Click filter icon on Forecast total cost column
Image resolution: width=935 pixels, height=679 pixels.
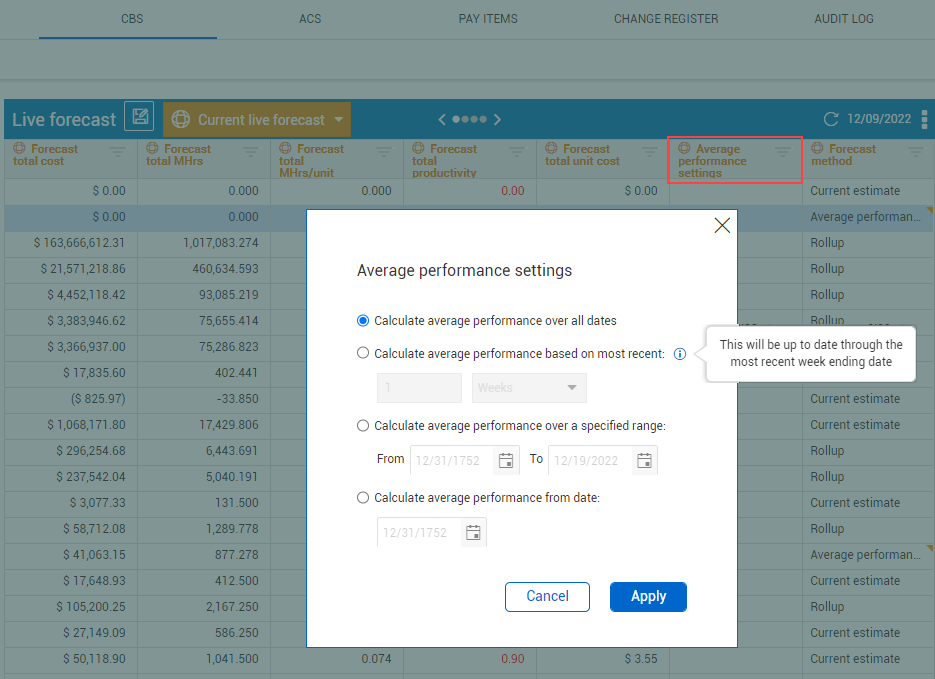(118, 151)
